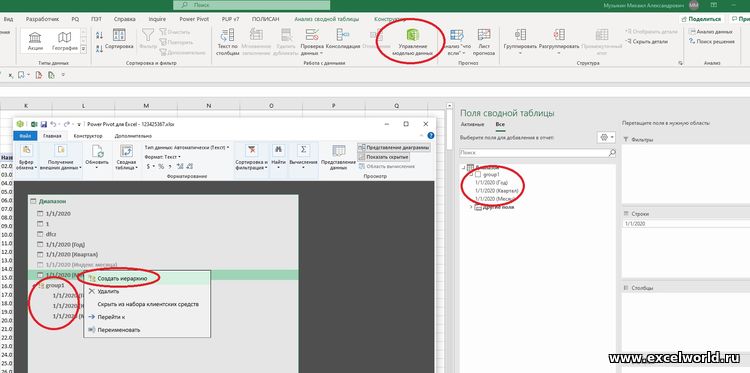Click Анализ данных button

pos(711,32)
